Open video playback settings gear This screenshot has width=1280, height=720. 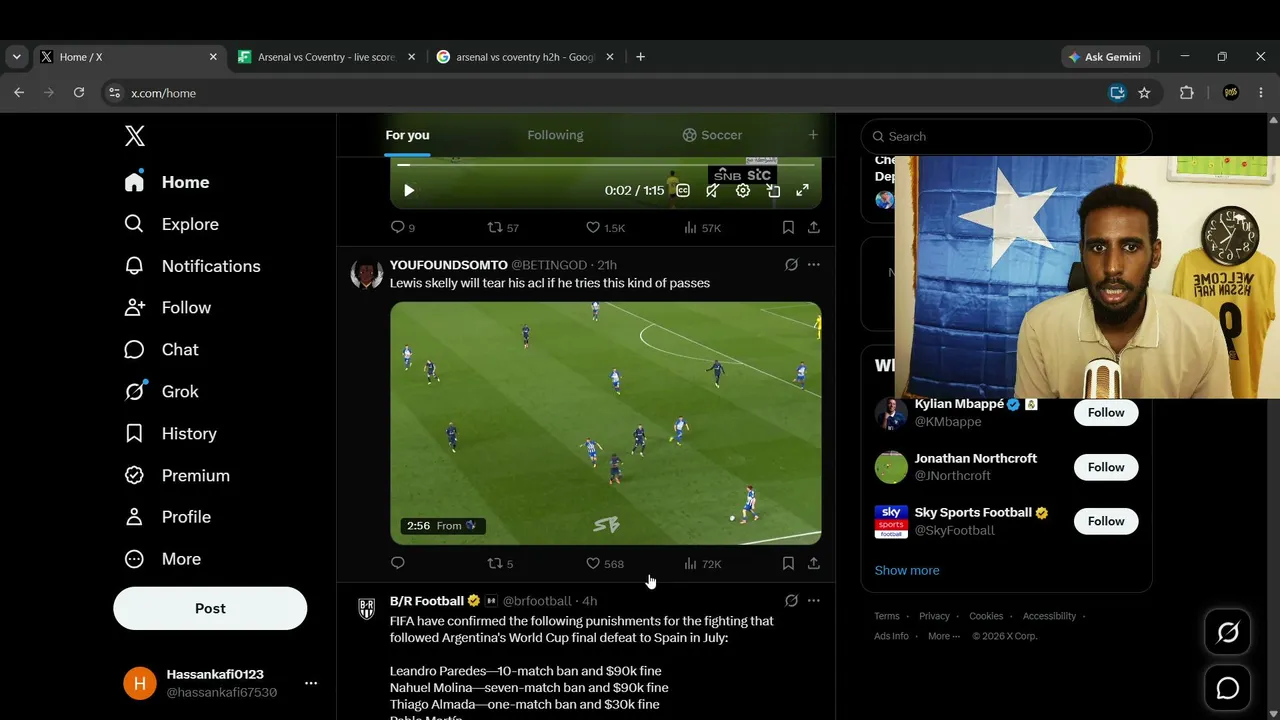[x=743, y=190]
